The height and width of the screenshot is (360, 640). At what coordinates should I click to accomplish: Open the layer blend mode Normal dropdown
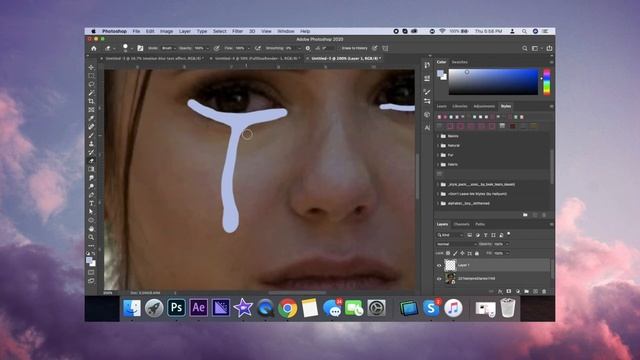coord(456,244)
